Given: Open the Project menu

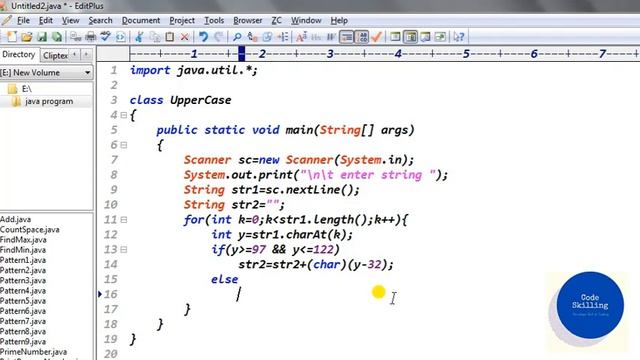Looking at the screenshot, I should coord(182,20).
